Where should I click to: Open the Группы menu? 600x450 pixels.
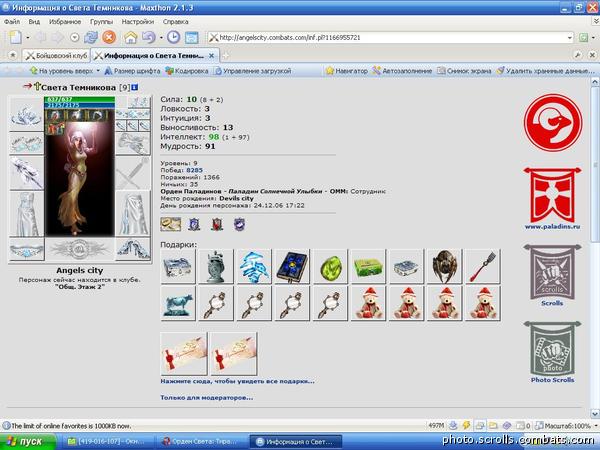point(101,22)
